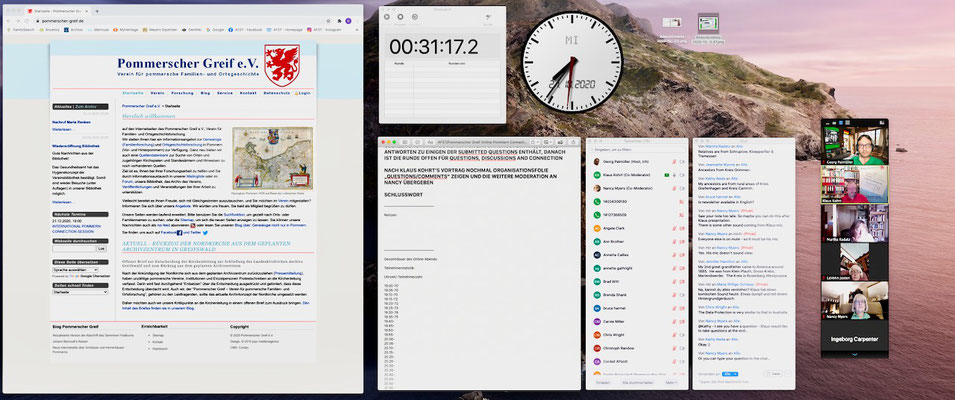The image size is (955, 400).
Task: Open the MyHeritage bookmark
Action: pos(126,29)
